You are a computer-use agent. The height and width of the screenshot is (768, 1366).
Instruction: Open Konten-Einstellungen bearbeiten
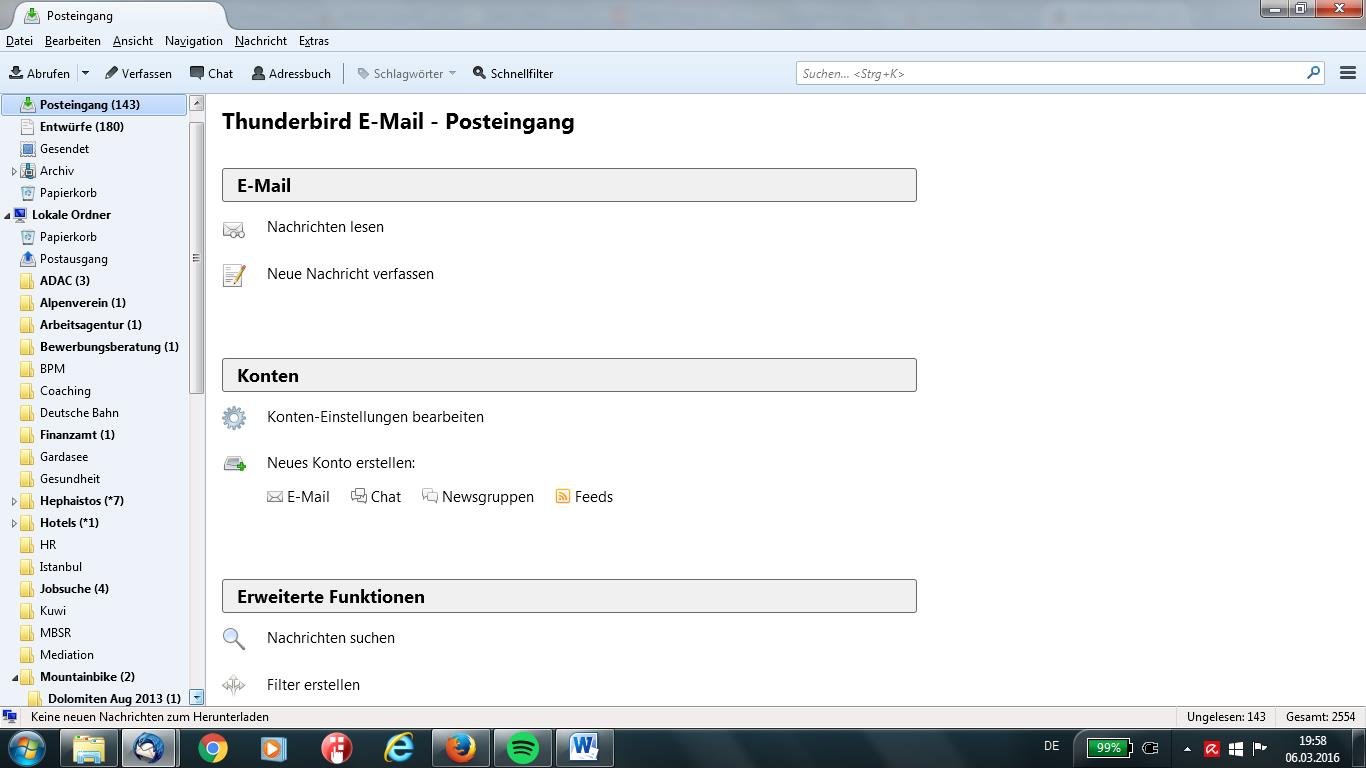point(375,417)
